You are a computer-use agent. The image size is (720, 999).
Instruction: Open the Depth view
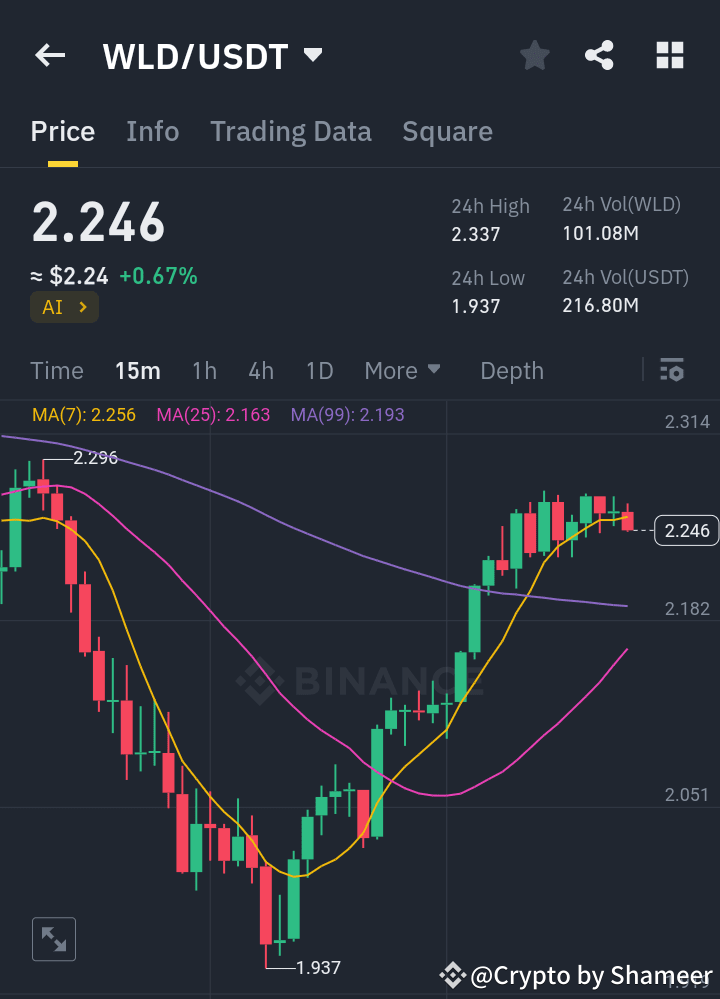coord(511,370)
